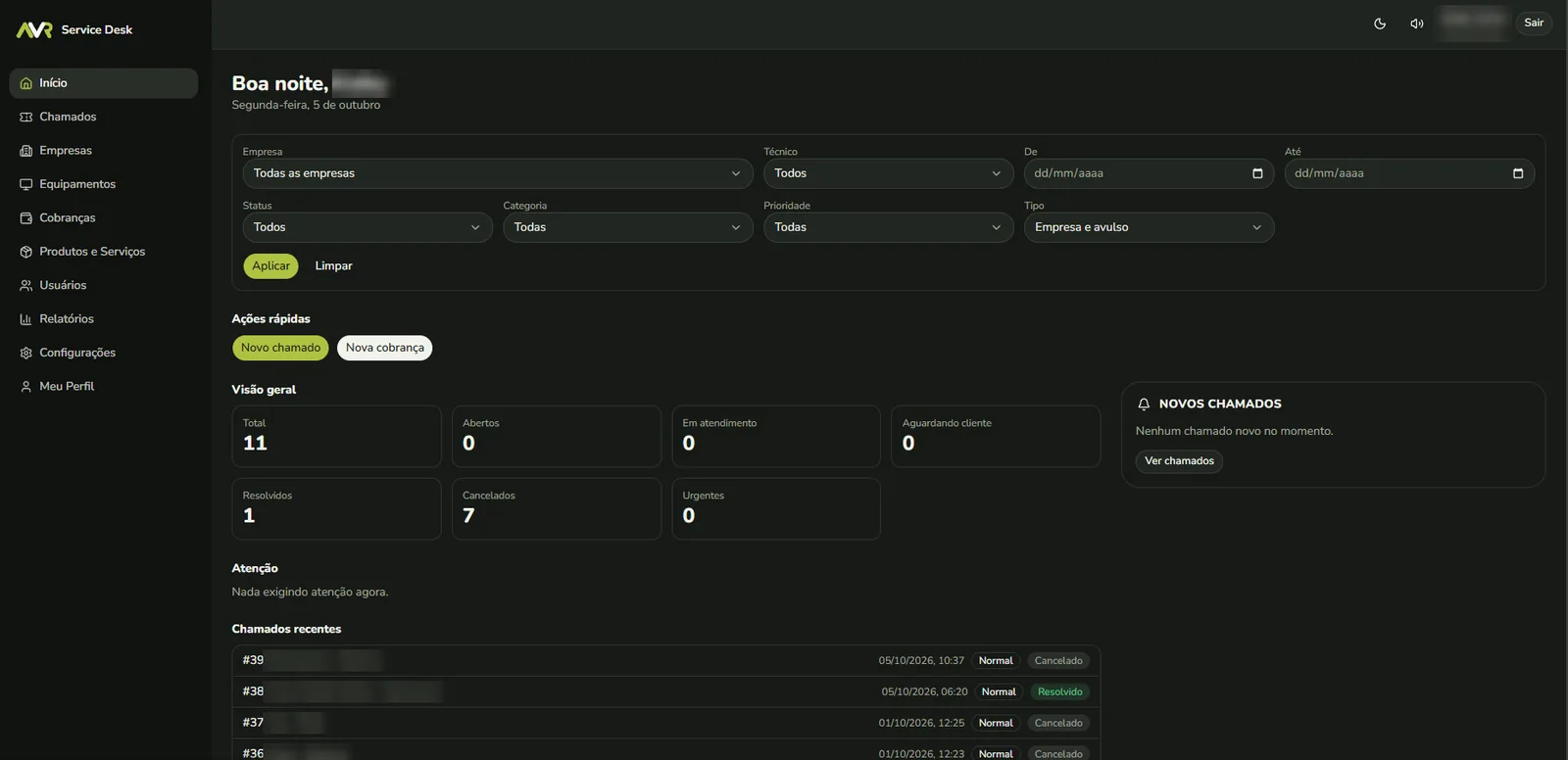Clear filters with Limpar

[x=333, y=266]
